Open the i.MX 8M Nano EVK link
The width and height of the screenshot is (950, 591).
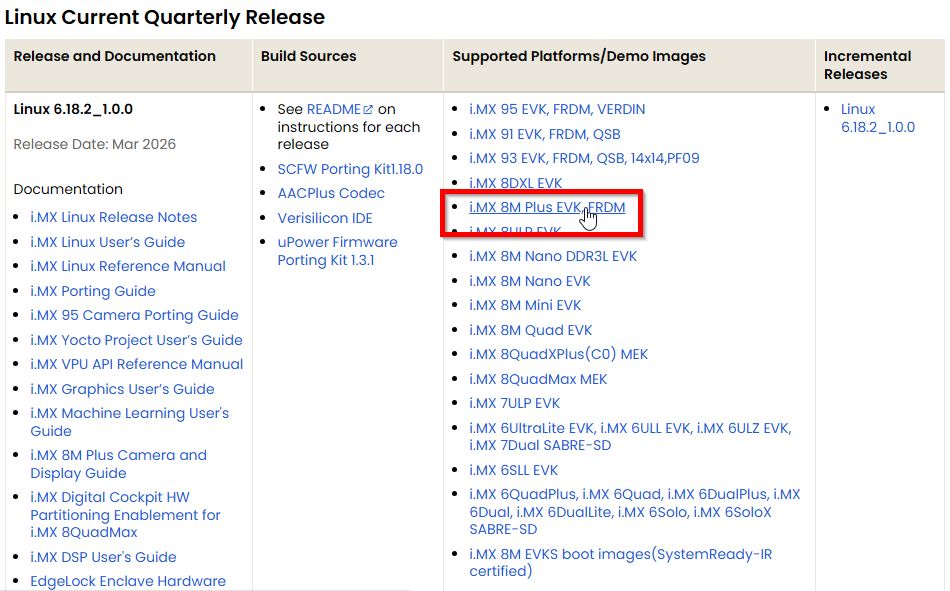point(530,281)
